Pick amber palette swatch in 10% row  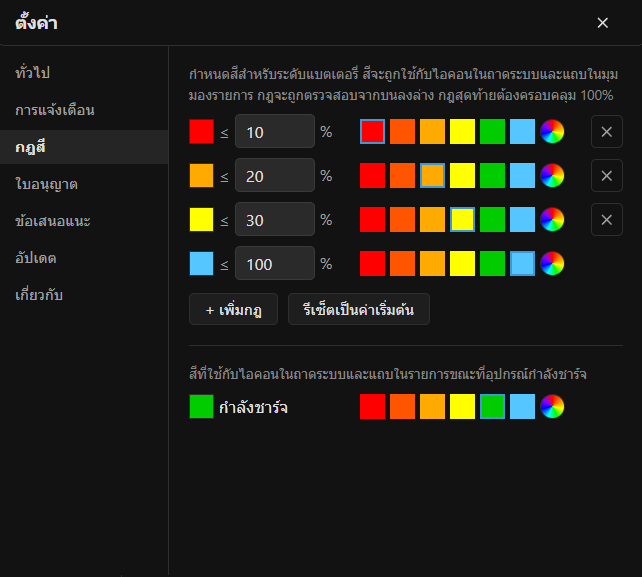[432, 131]
